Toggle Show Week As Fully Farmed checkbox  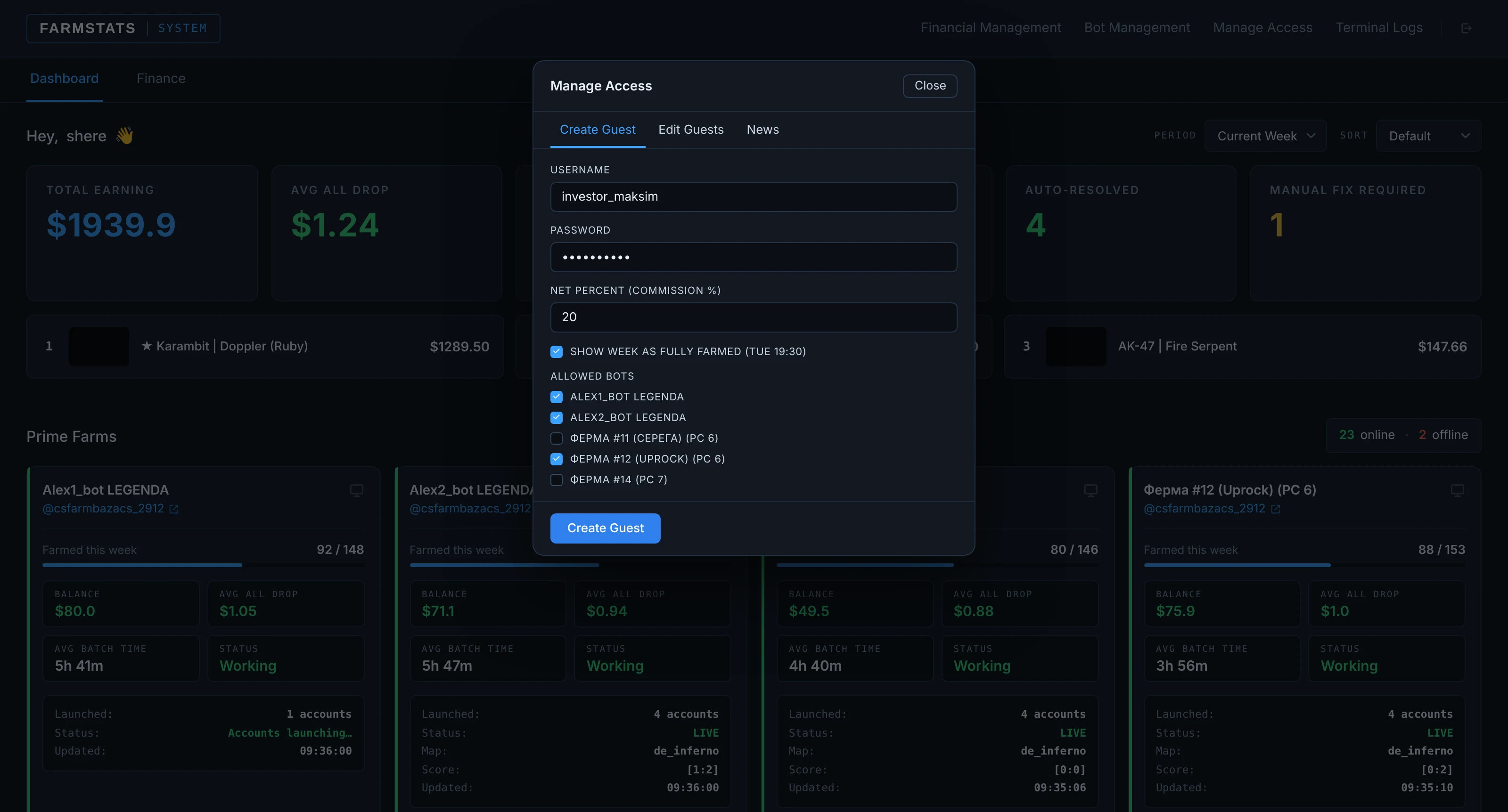point(556,351)
